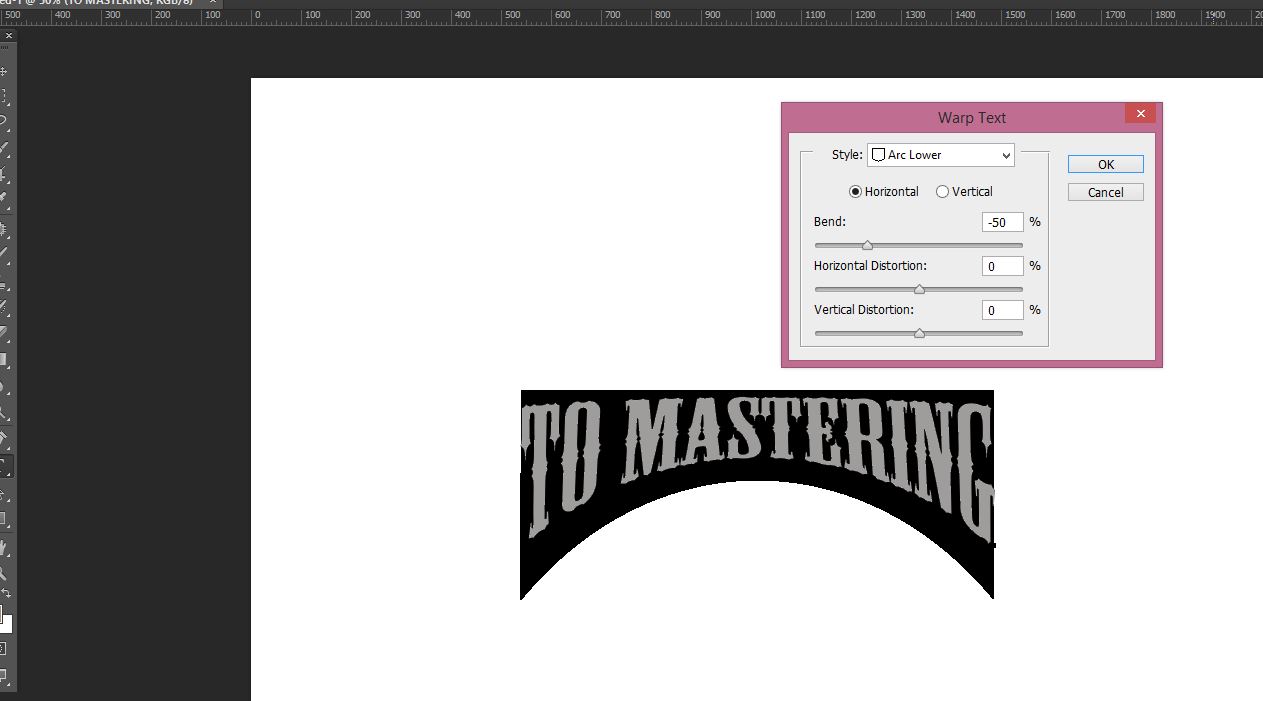
Task: Click the Horizontal Distortion percentage field
Action: 1002,267
